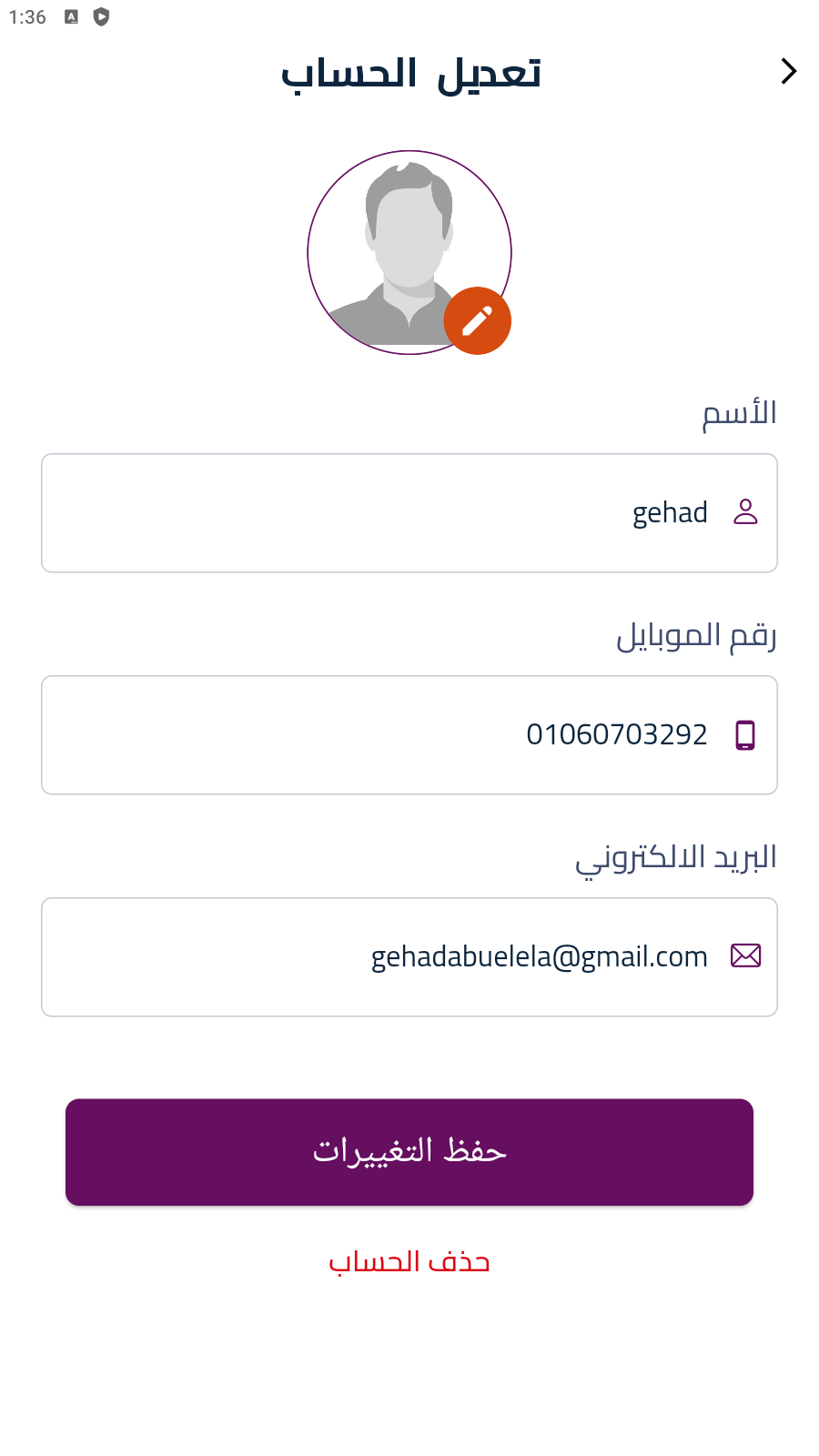
Task: Tap the keyboard A status bar icon
Action: pyautogui.click(x=72, y=16)
